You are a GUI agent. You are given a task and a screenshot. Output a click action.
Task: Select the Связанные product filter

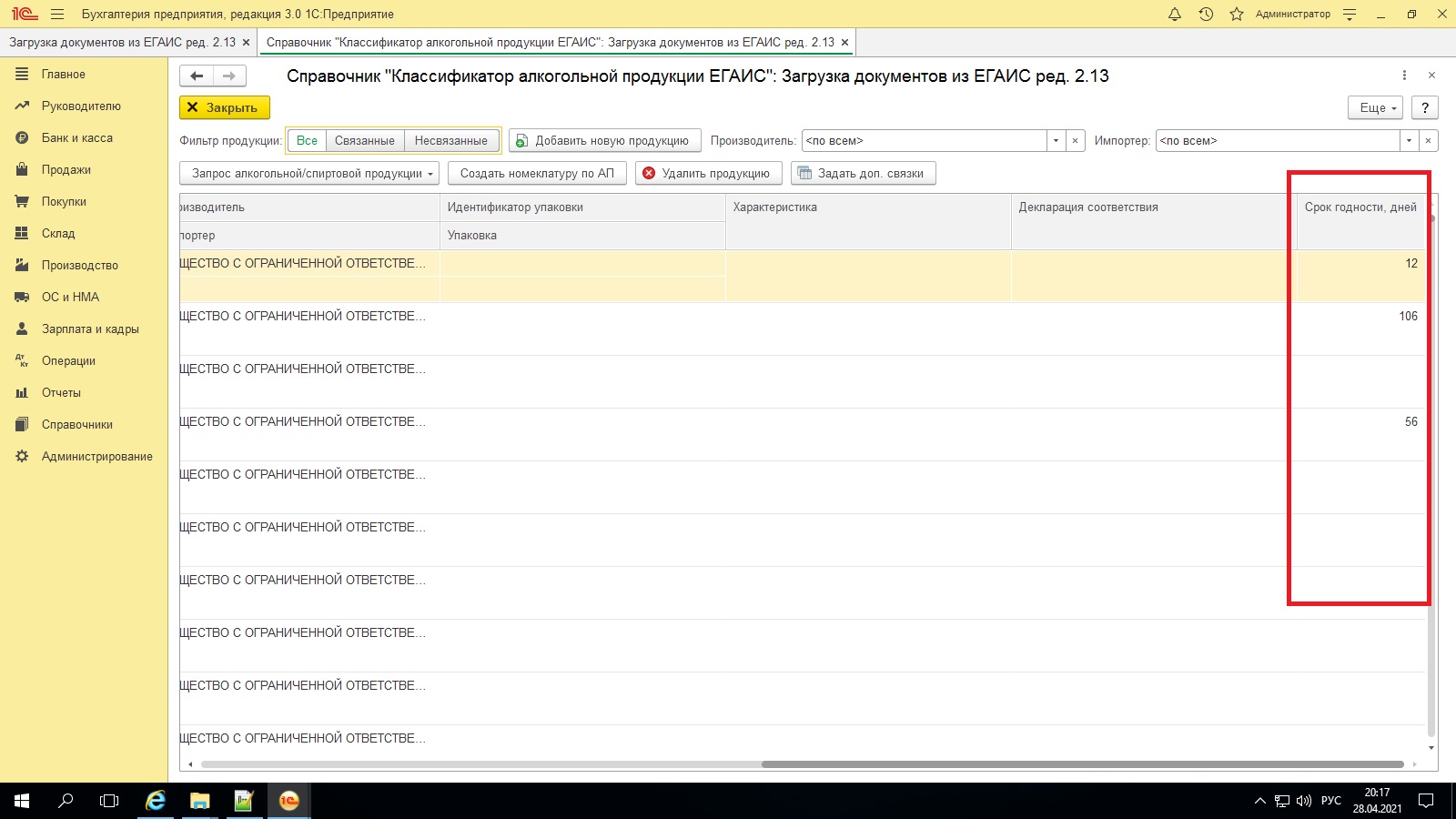tap(365, 141)
